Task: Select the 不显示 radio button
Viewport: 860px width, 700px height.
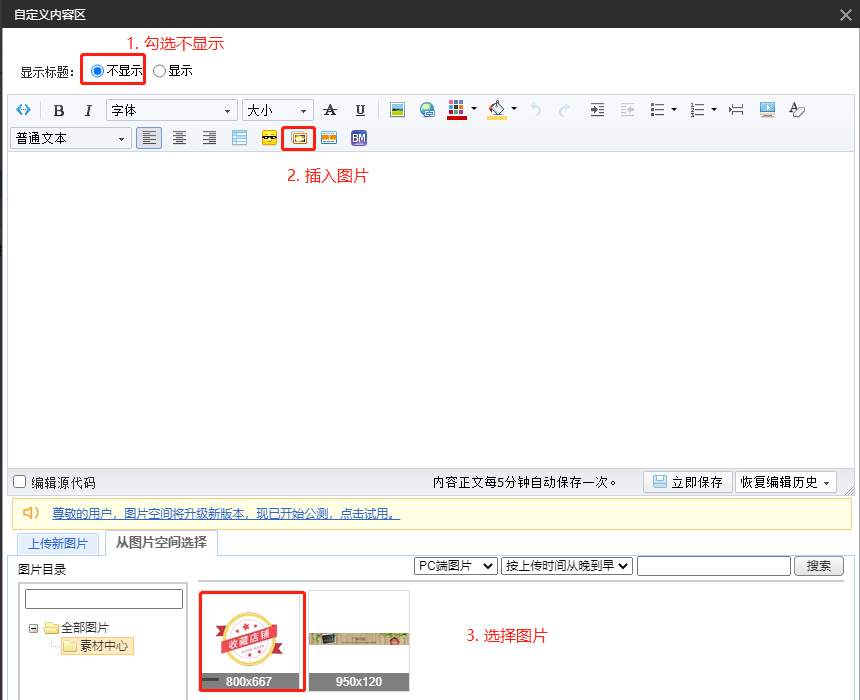Action: [97, 71]
